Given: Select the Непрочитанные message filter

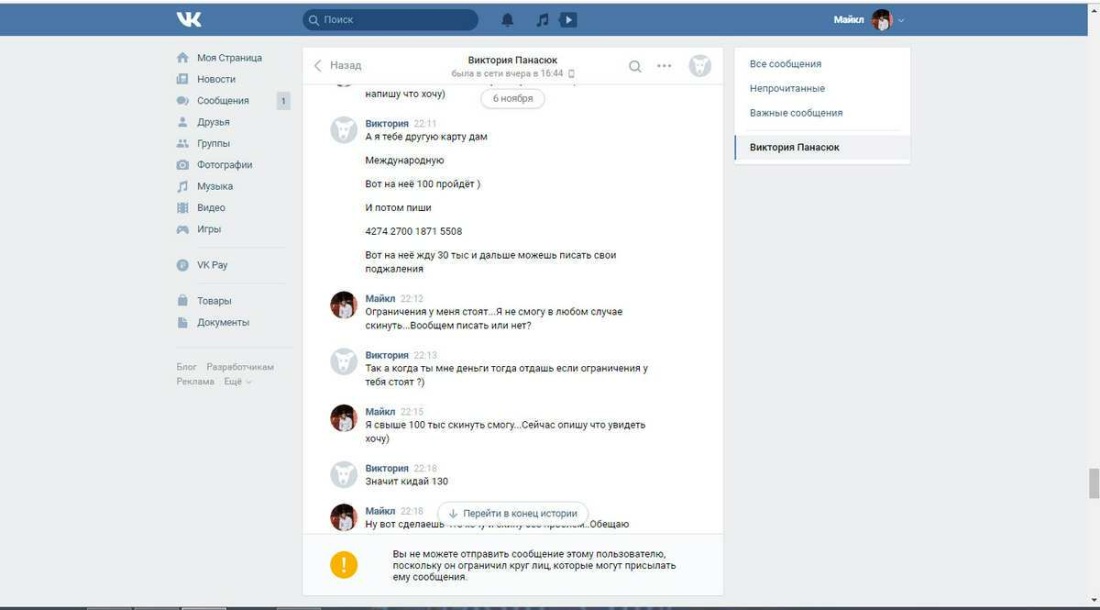Looking at the screenshot, I should (787, 88).
